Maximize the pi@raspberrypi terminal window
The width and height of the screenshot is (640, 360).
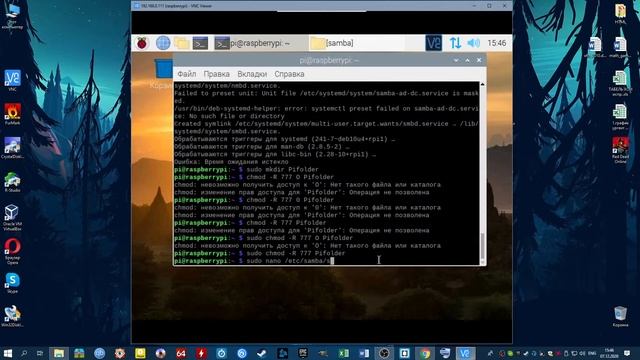point(467,60)
